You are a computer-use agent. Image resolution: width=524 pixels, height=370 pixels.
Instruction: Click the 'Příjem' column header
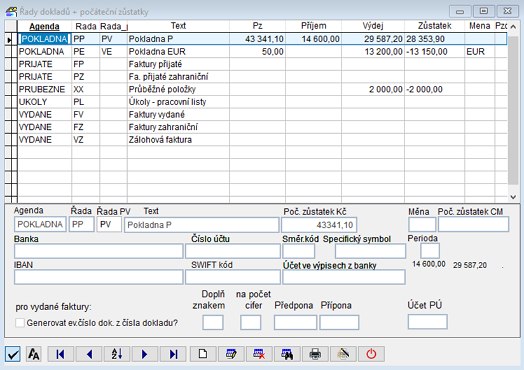point(313,26)
